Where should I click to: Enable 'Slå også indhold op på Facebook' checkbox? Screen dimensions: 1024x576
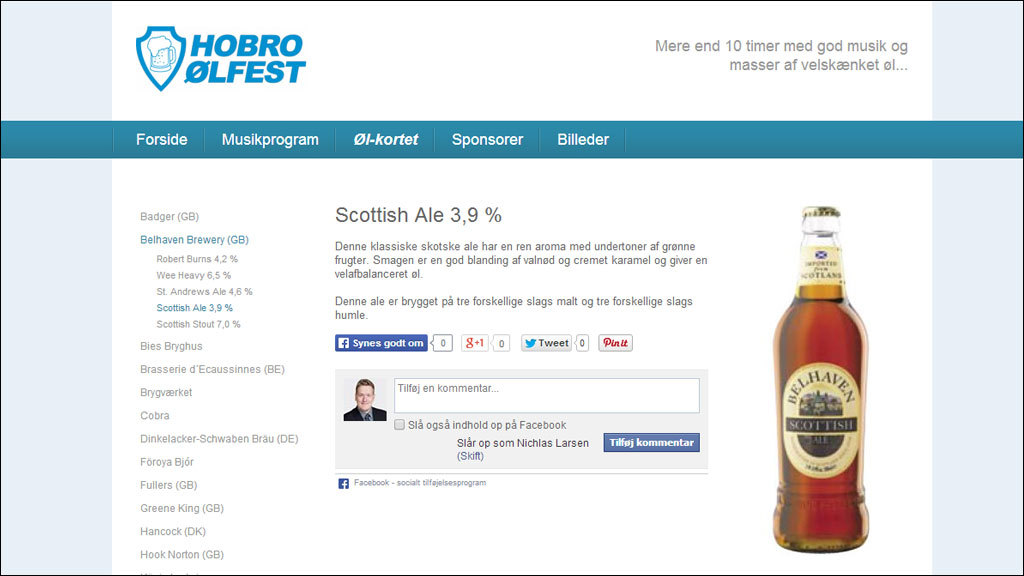pyautogui.click(x=399, y=424)
